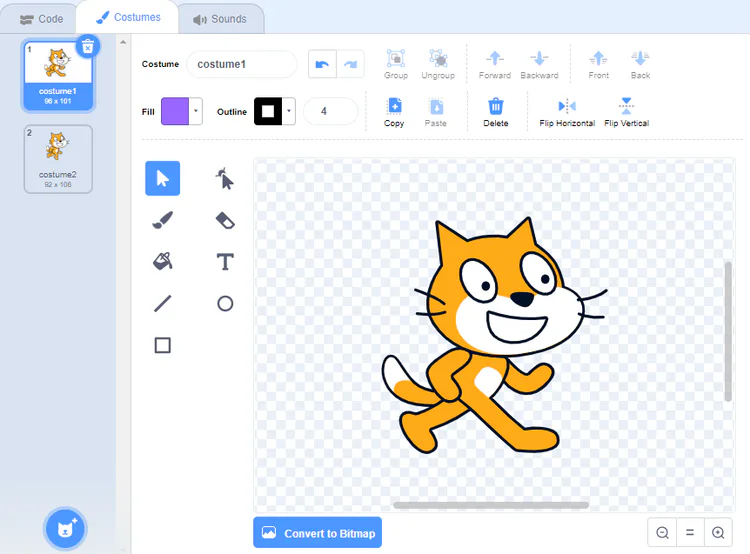This screenshot has width=750, height=554.
Task: Open the Choose a Costume cat button
Action: pos(65,529)
